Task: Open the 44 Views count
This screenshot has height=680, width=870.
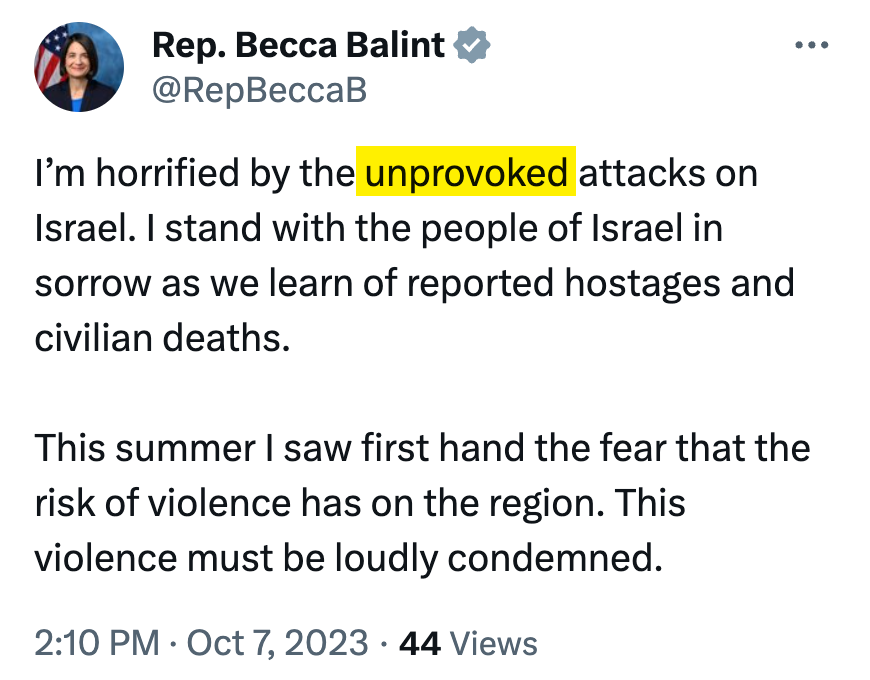Action: (x=468, y=643)
